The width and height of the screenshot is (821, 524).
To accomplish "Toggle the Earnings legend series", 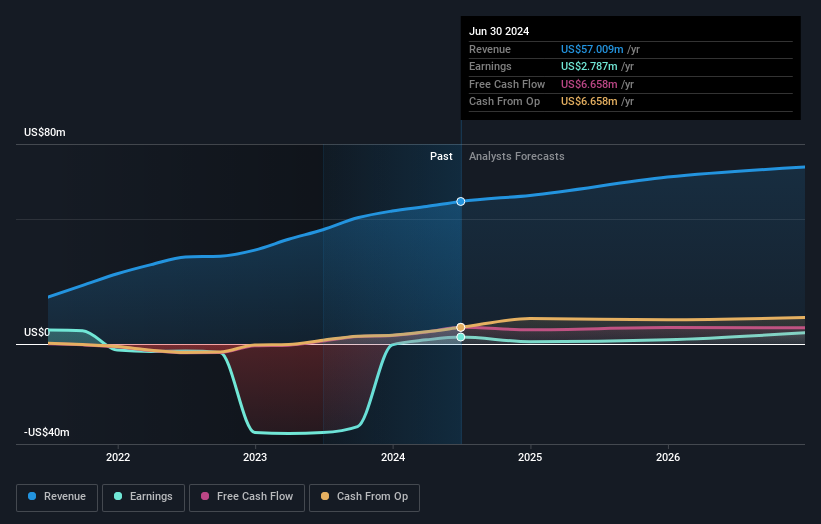I will click(143, 497).
